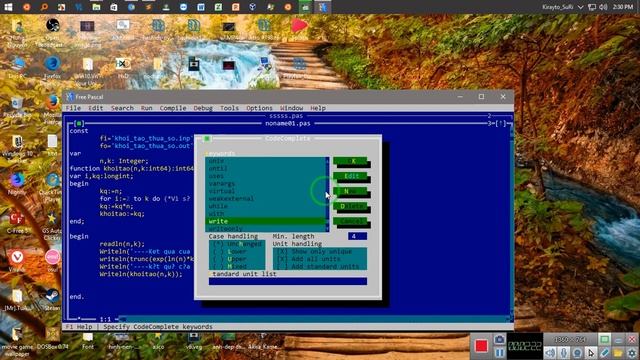Close CodeComplete dialog with green square icon
Screen dimensions: 640x360
click(x=207, y=139)
